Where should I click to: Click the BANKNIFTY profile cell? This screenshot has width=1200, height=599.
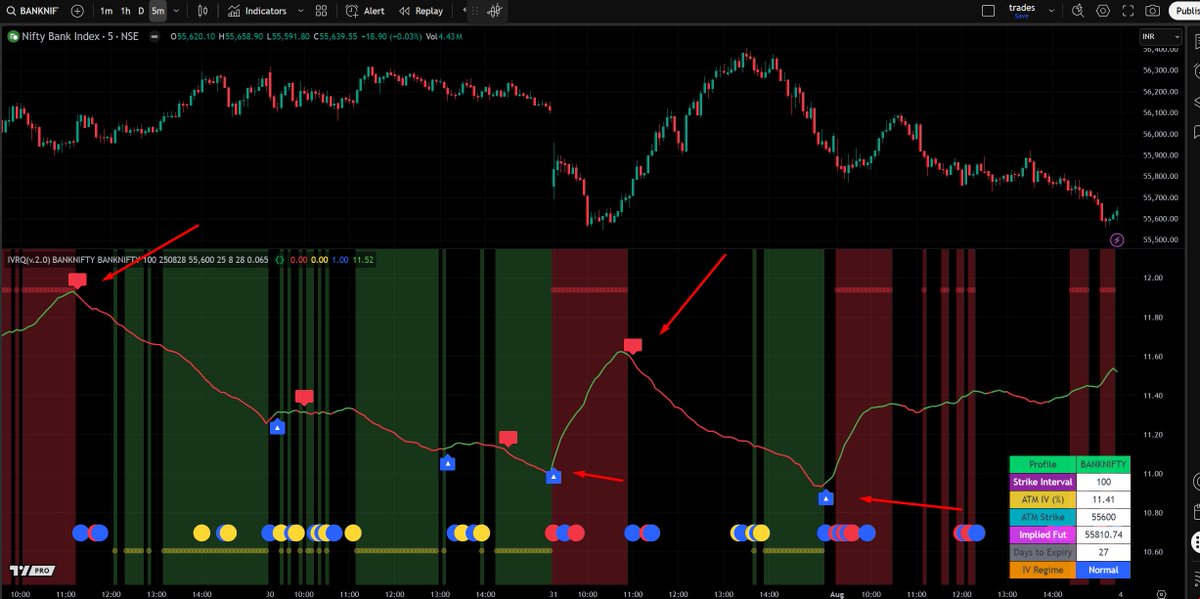[1102, 464]
